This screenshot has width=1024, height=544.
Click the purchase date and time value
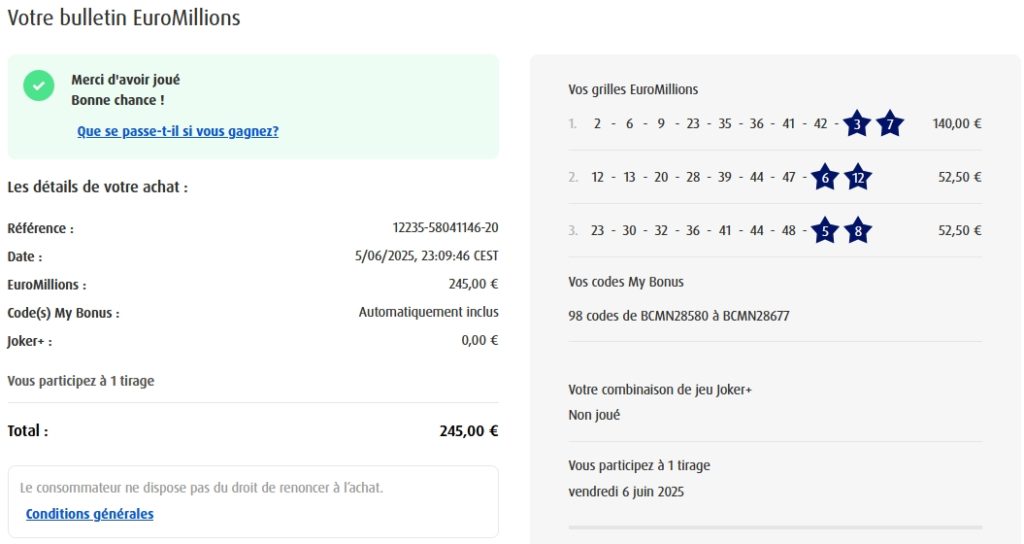click(x=426, y=256)
